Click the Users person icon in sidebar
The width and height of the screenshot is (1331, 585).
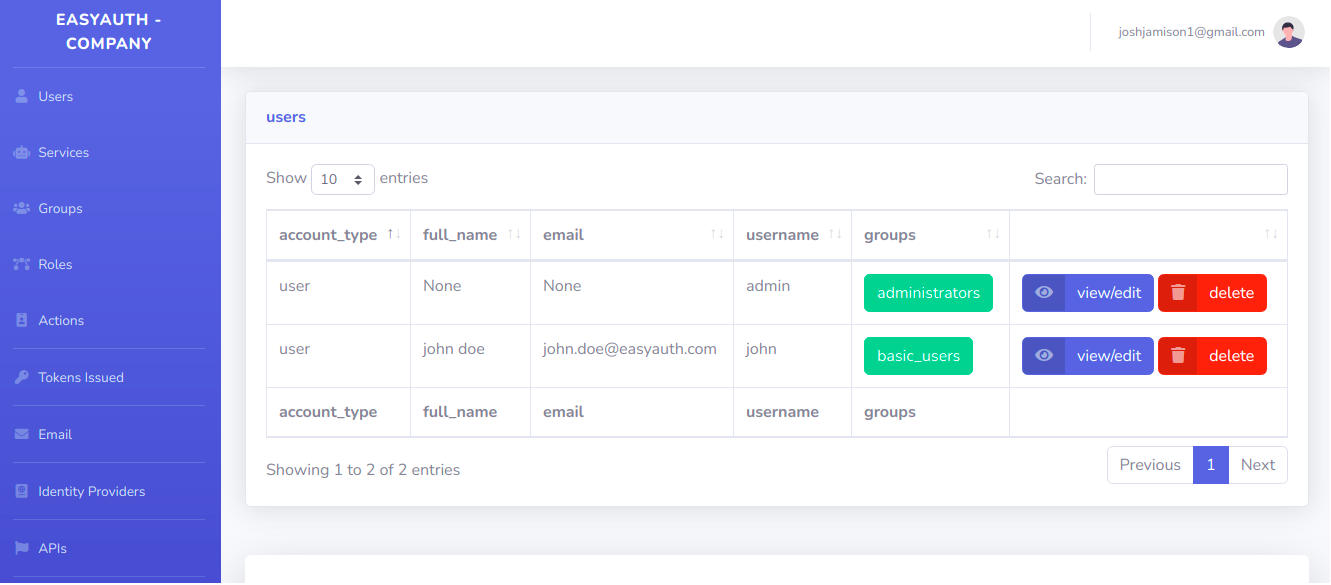[x=21, y=97]
